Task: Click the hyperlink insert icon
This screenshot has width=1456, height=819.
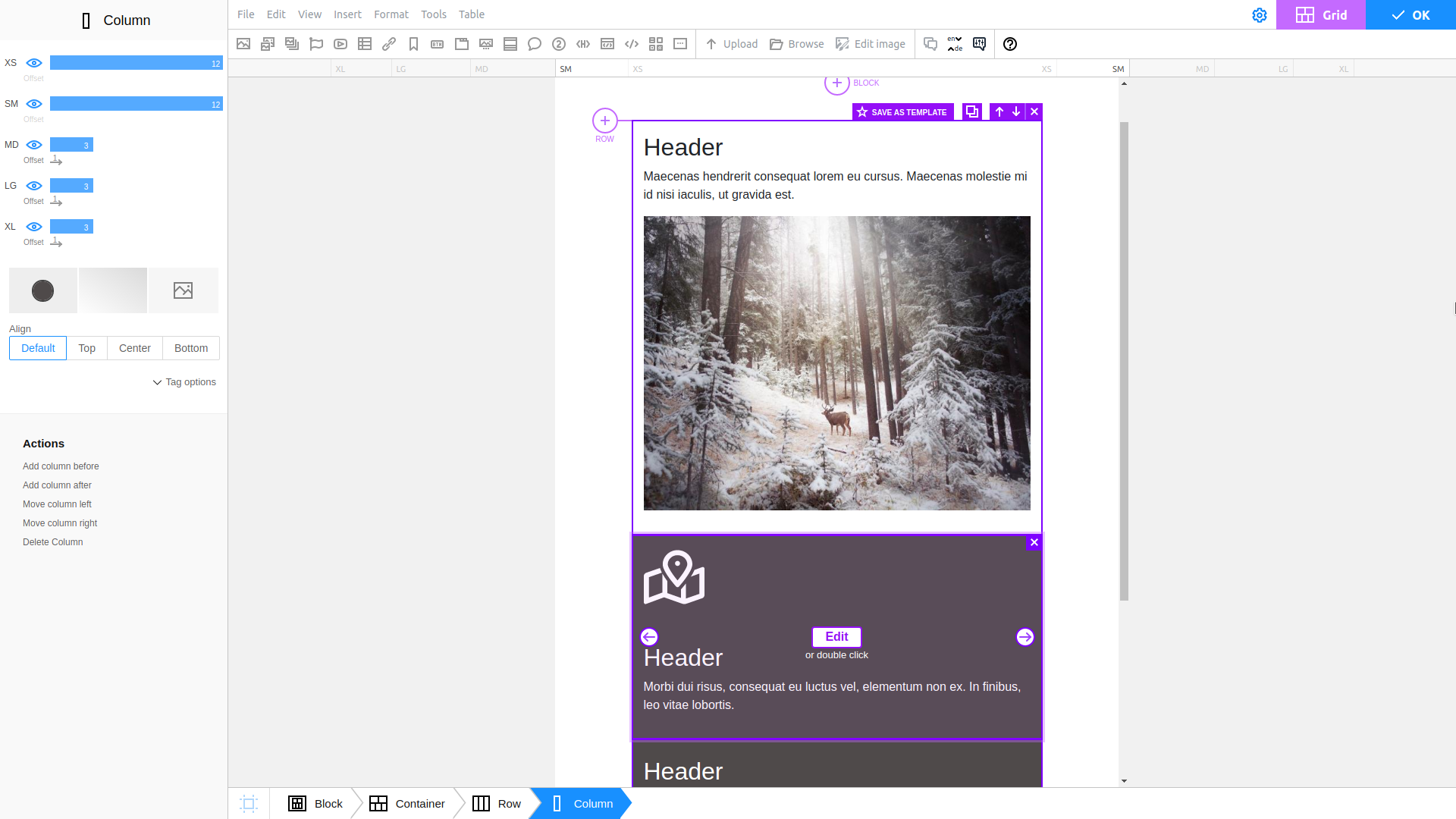Action: tap(389, 44)
